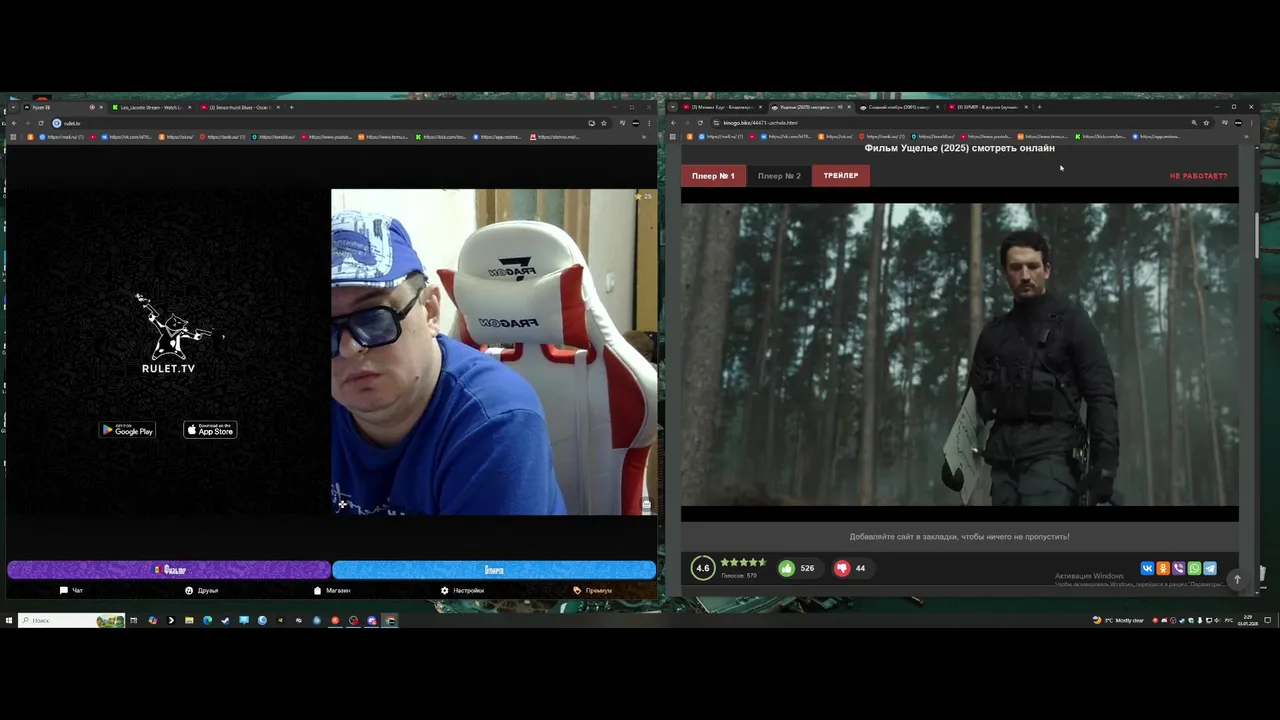This screenshot has width=1280, height=720.
Task: Open the Premium tab in Rulet.tv
Action: tap(592, 590)
